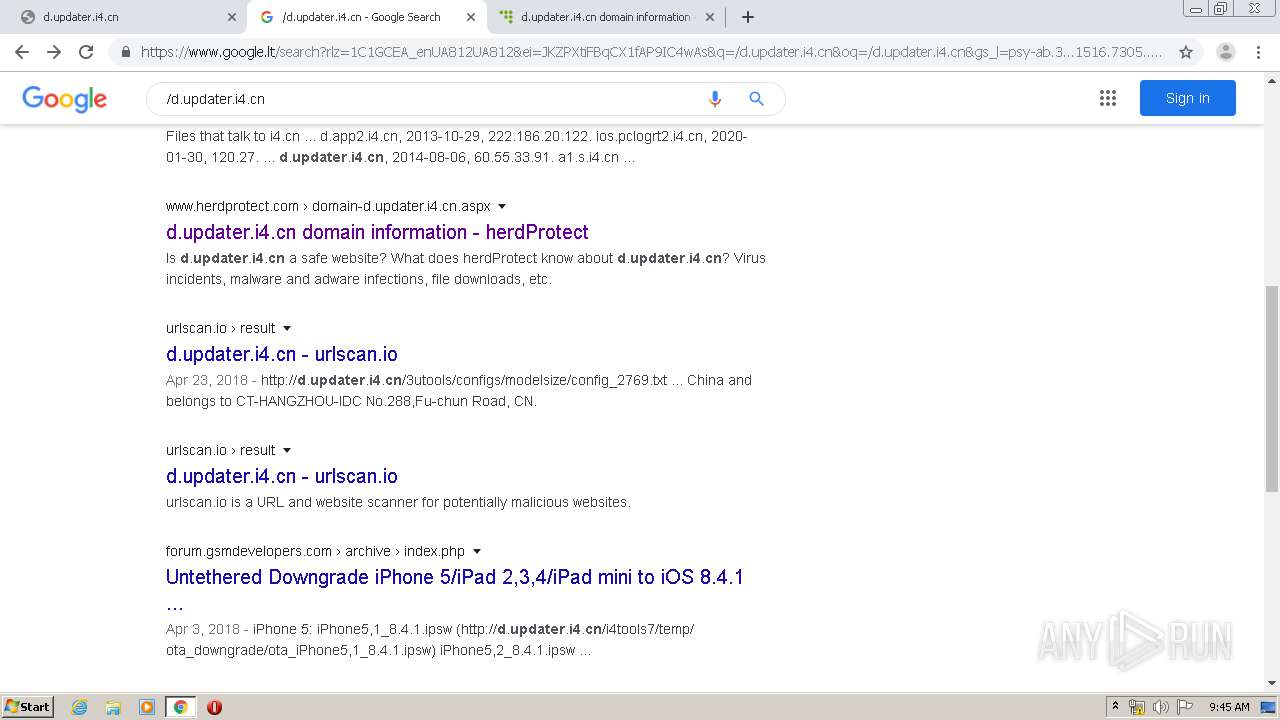Expand gsmdevelopers forum result options arrow
Screen dimensions: 1280x720
[x=477, y=552]
